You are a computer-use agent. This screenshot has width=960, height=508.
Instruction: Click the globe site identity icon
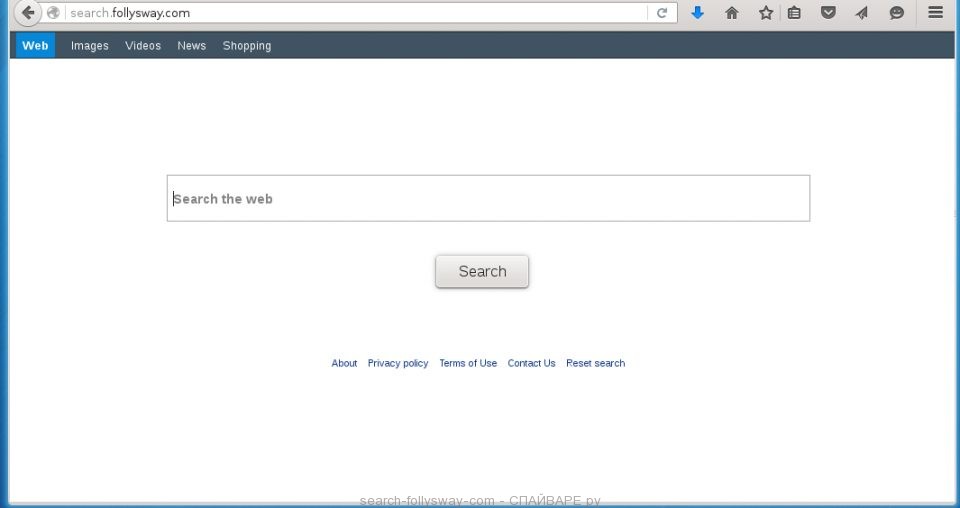pyautogui.click(x=54, y=13)
